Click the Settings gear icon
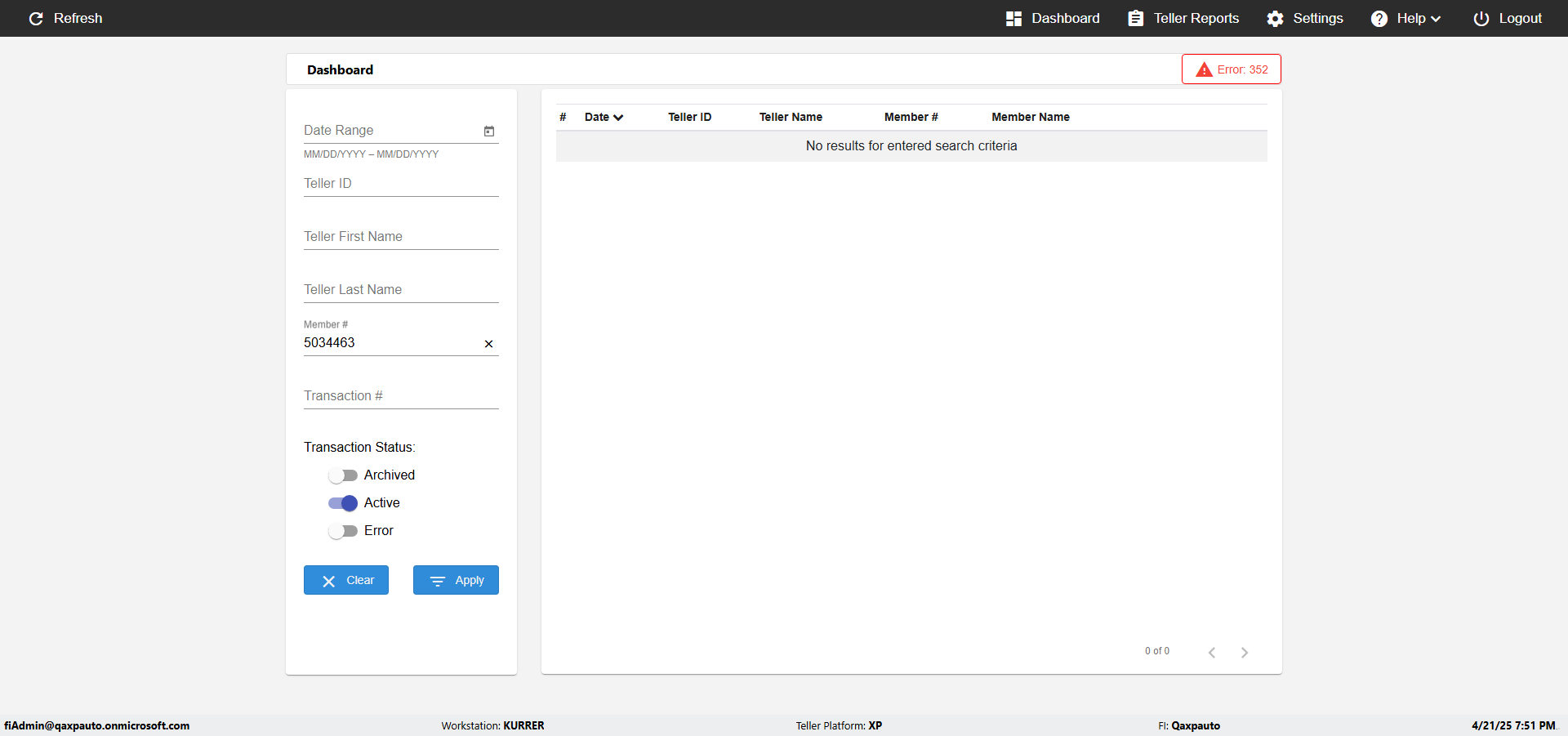 point(1275,18)
